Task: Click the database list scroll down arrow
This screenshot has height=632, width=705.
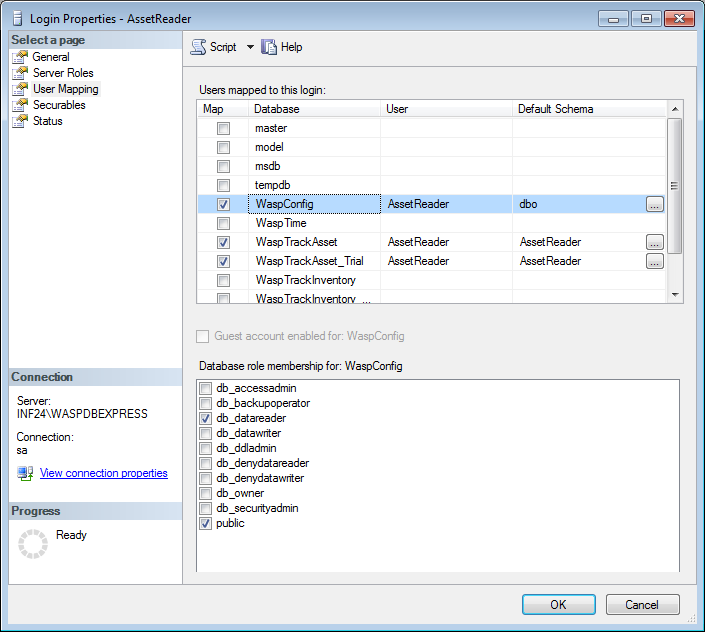Action: point(675,295)
